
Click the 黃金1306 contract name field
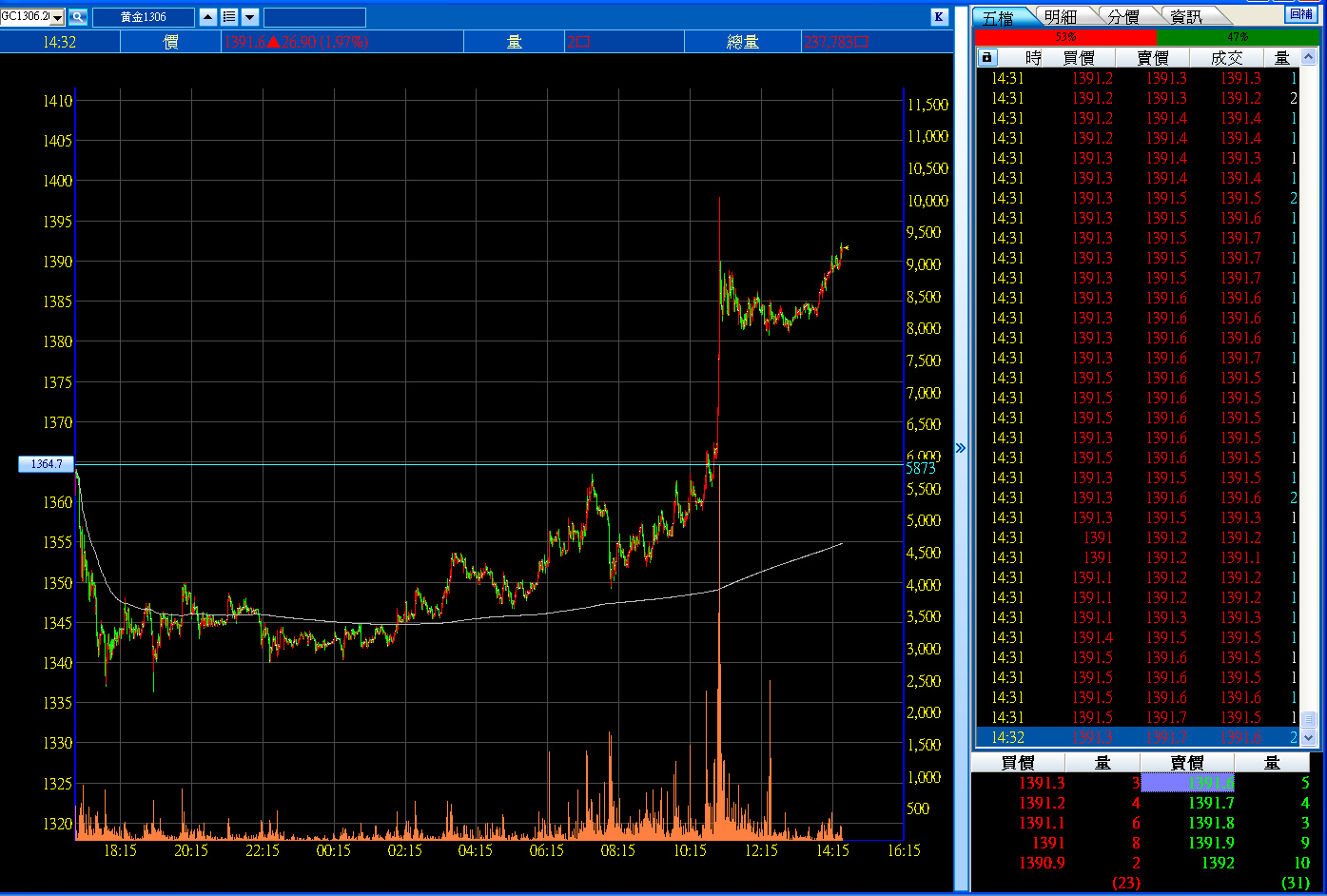click(144, 17)
